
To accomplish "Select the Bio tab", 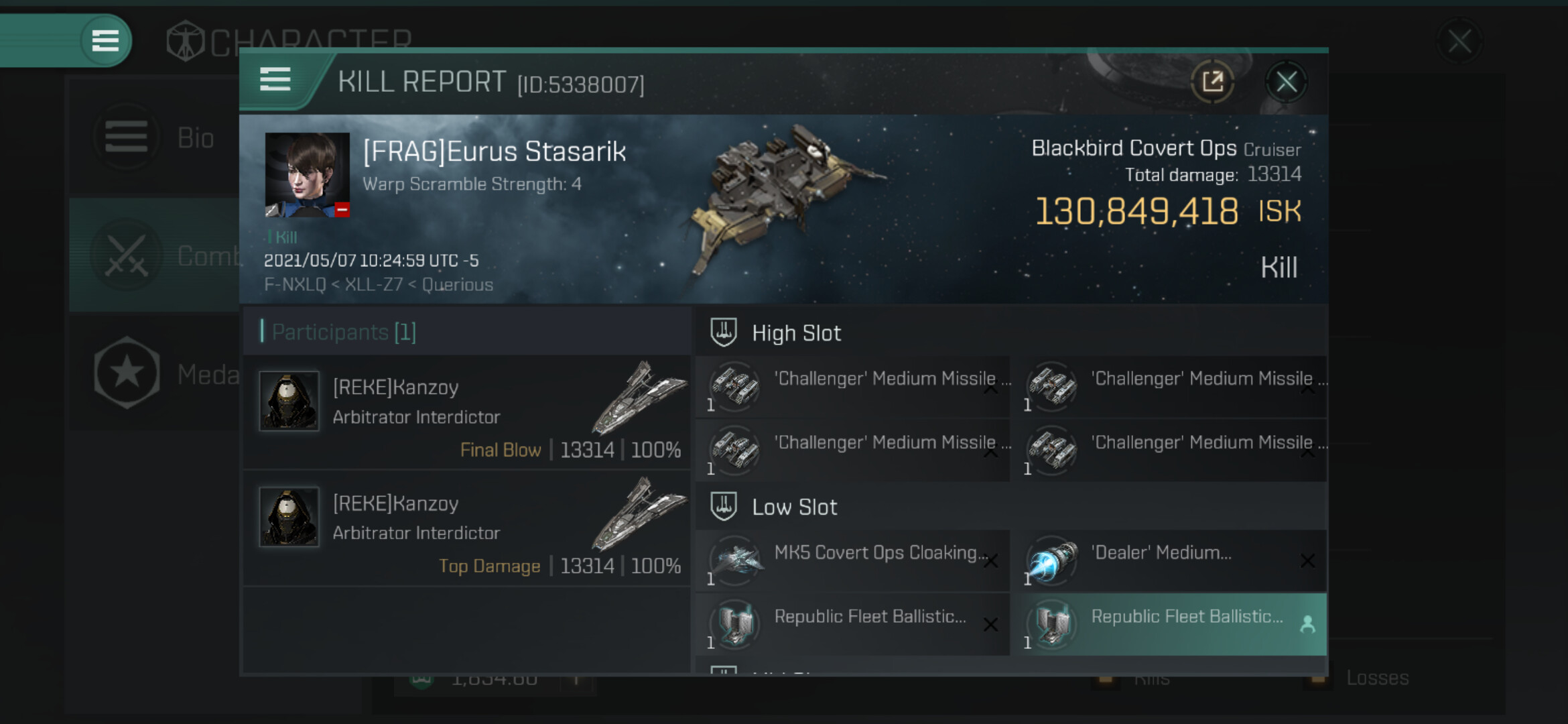I will click(154, 138).
